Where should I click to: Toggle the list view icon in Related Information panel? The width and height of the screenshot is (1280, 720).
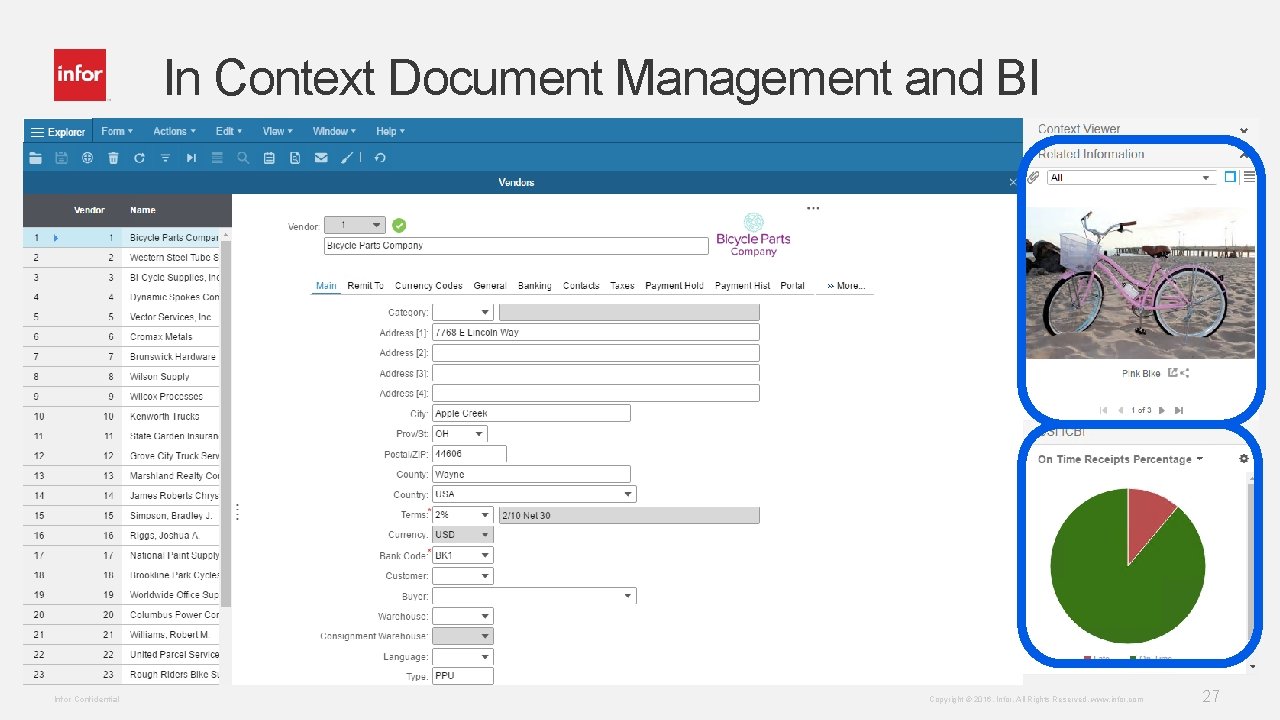(x=1249, y=176)
